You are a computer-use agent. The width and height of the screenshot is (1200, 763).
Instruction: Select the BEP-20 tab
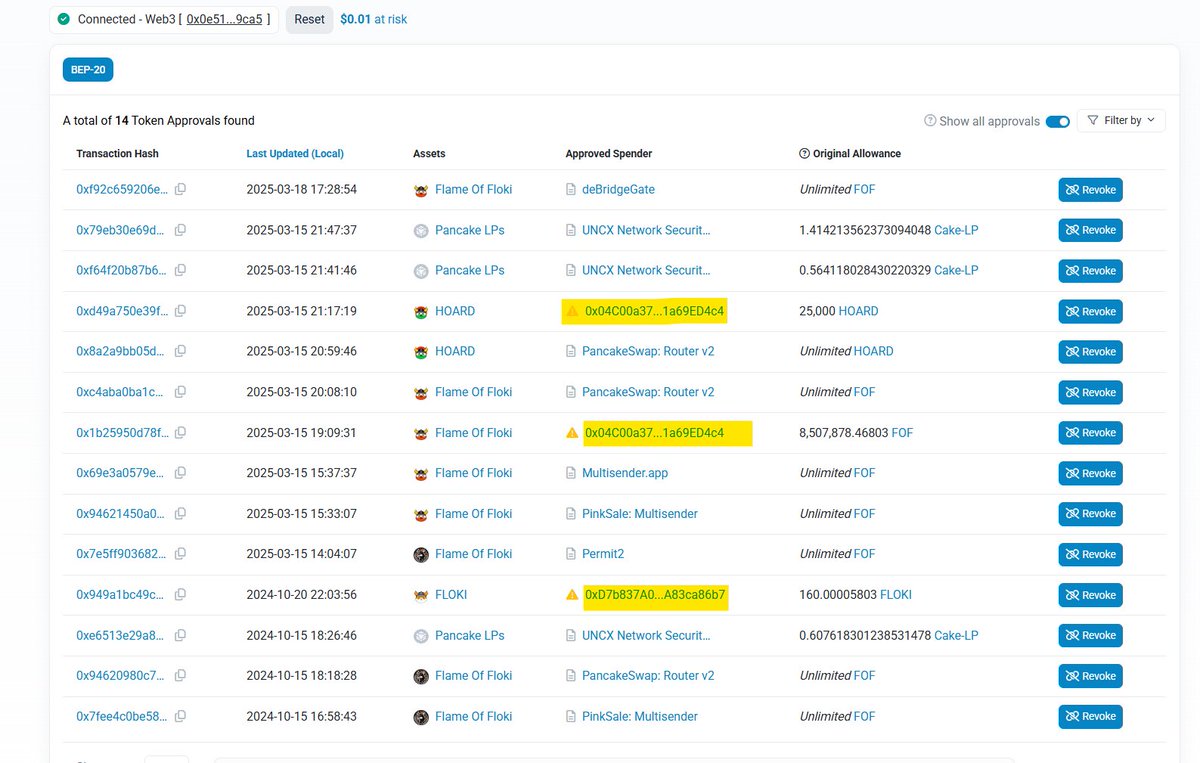point(88,70)
